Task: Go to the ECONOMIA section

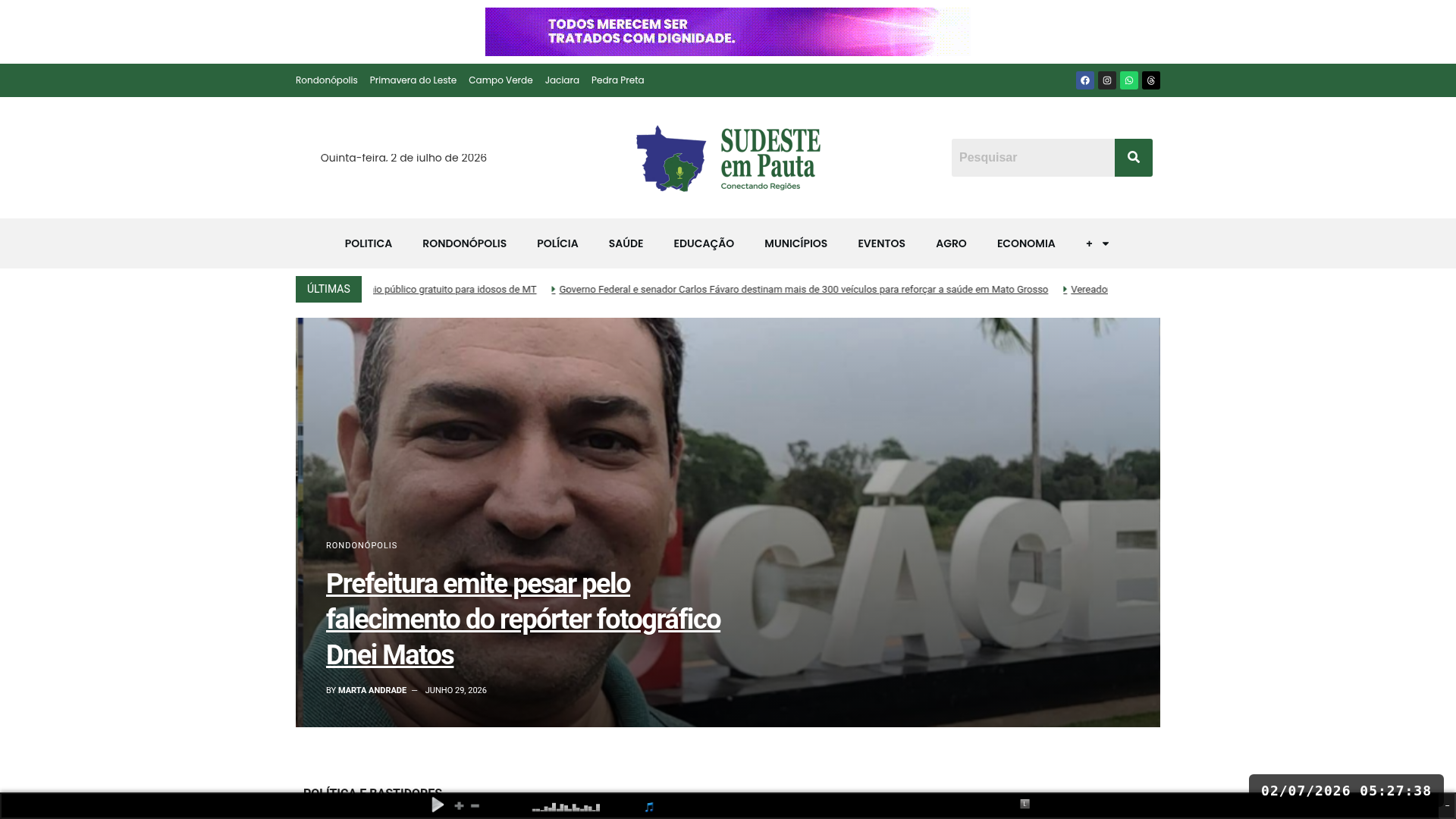Action: tap(1026, 243)
